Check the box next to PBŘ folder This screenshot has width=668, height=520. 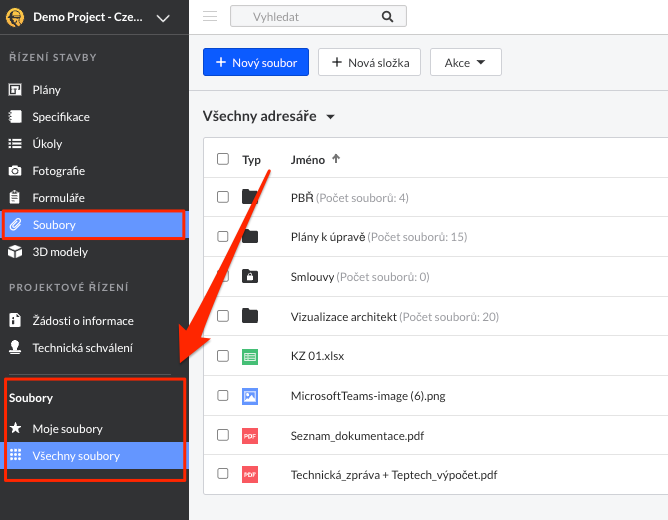point(223,197)
